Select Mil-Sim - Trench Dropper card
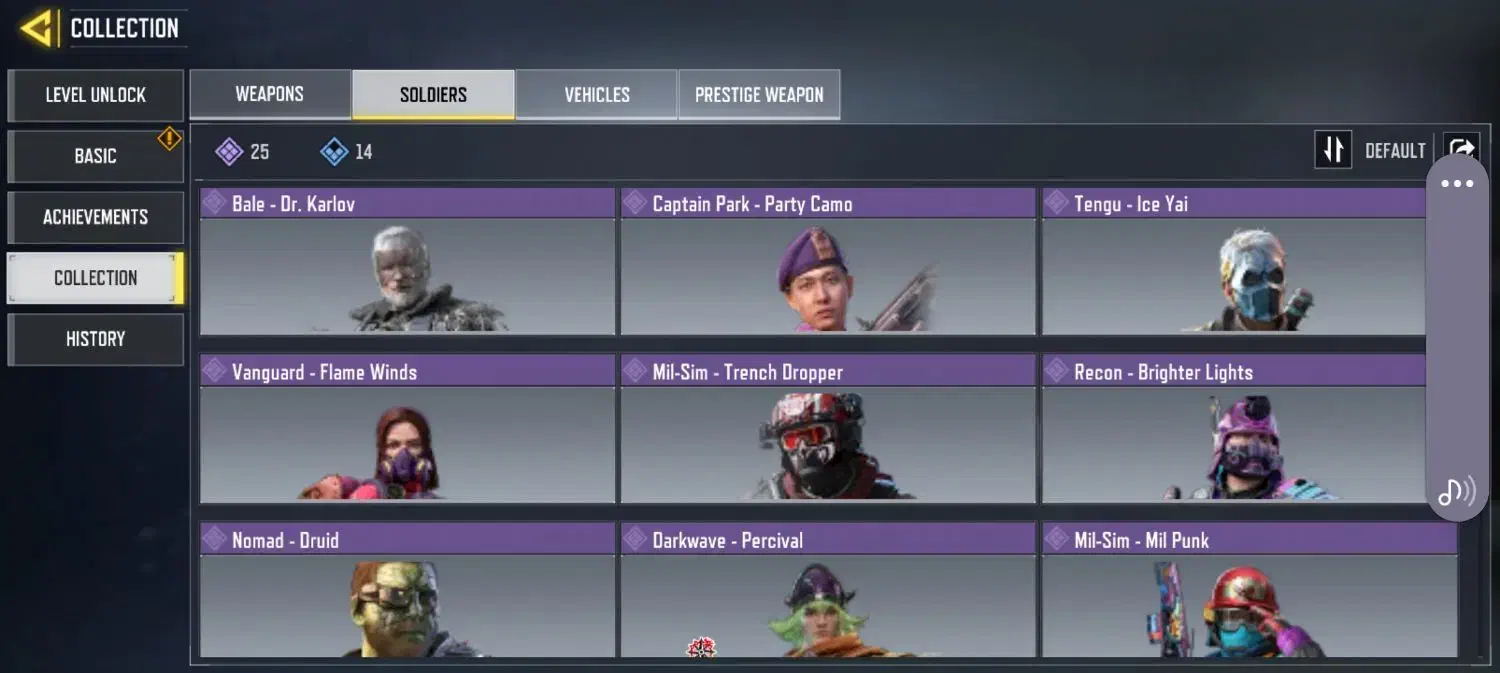The image size is (1500, 673). (x=828, y=429)
